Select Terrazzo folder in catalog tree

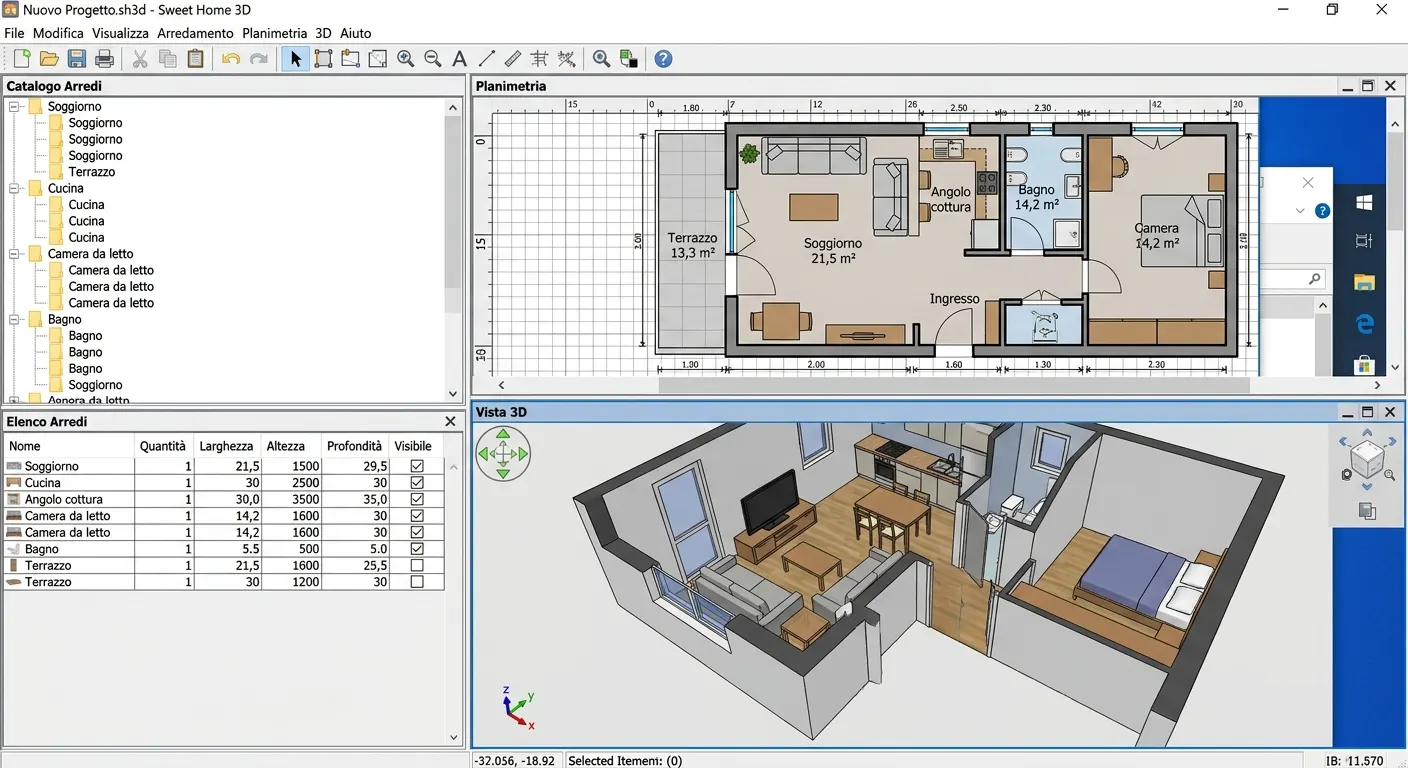tap(91, 172)
